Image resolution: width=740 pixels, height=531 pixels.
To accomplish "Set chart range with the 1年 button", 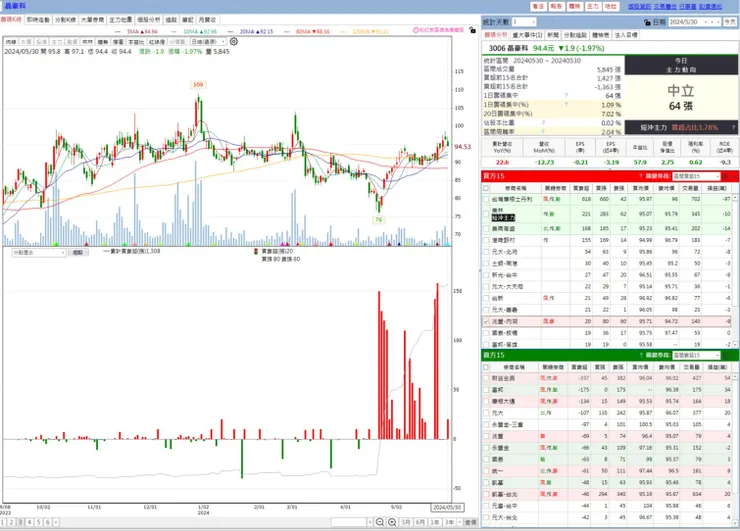I will tap(435, 522).
